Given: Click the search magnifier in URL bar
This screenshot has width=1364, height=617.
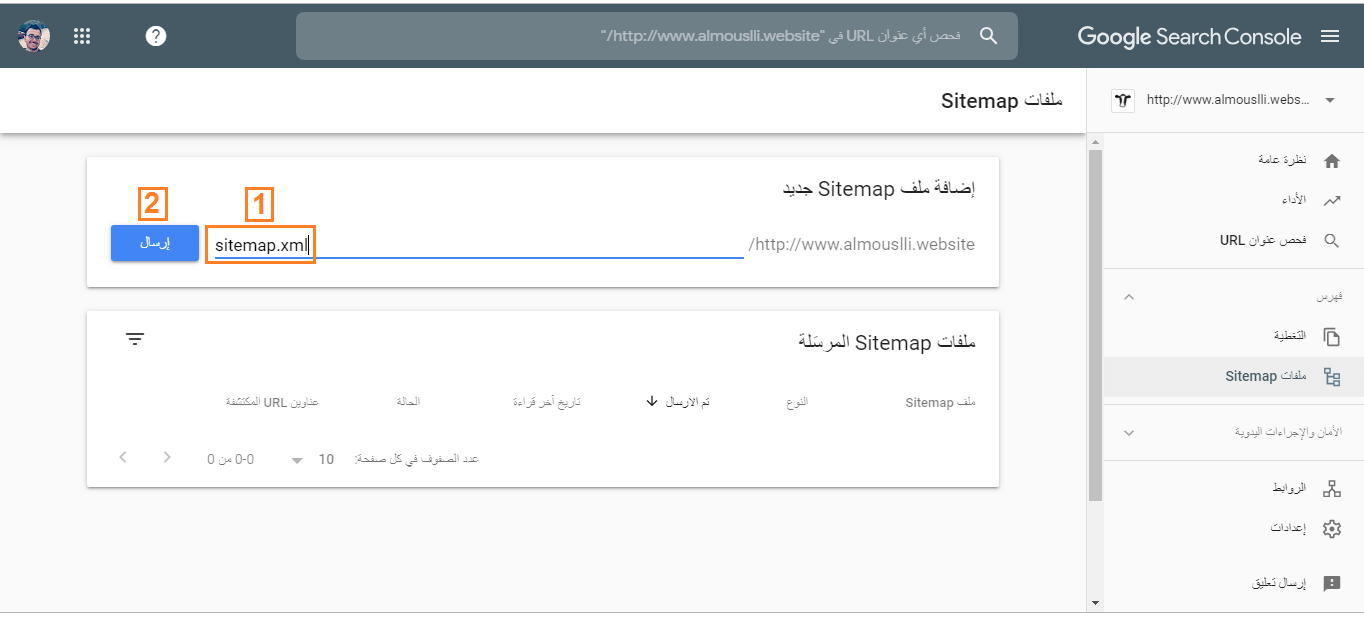Looking at the screenshot, I should pos(988,36).
